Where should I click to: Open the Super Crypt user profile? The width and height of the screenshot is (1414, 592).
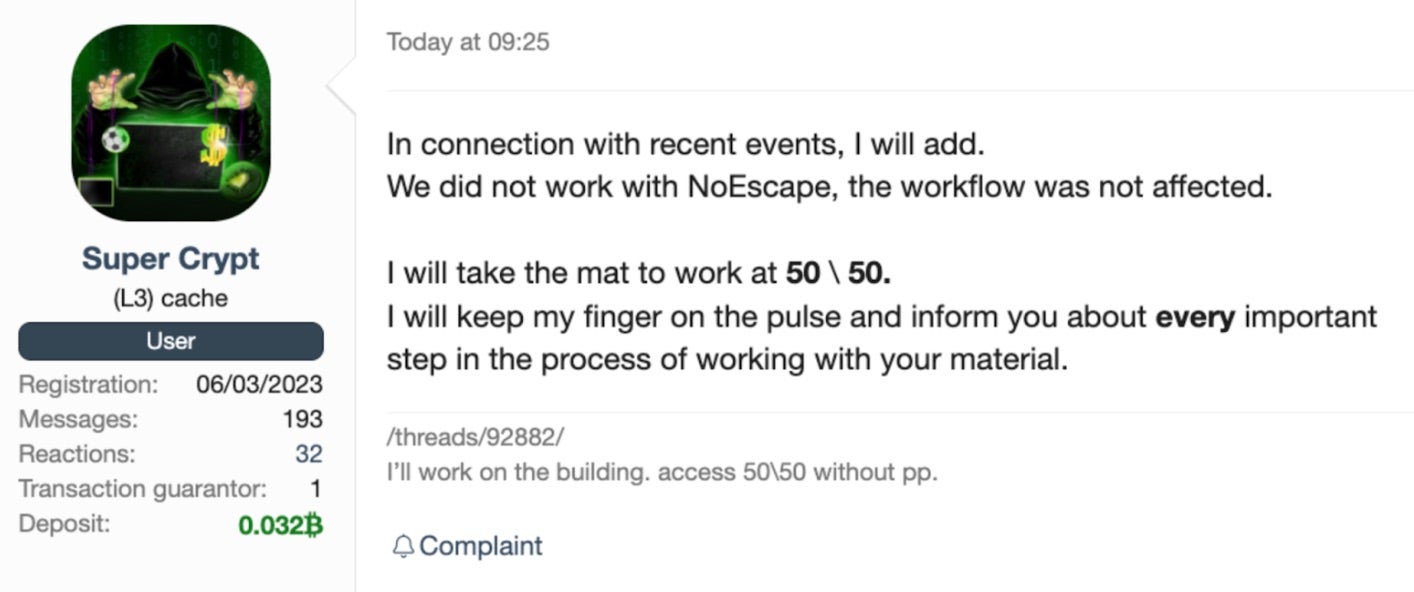coord(171,259)
